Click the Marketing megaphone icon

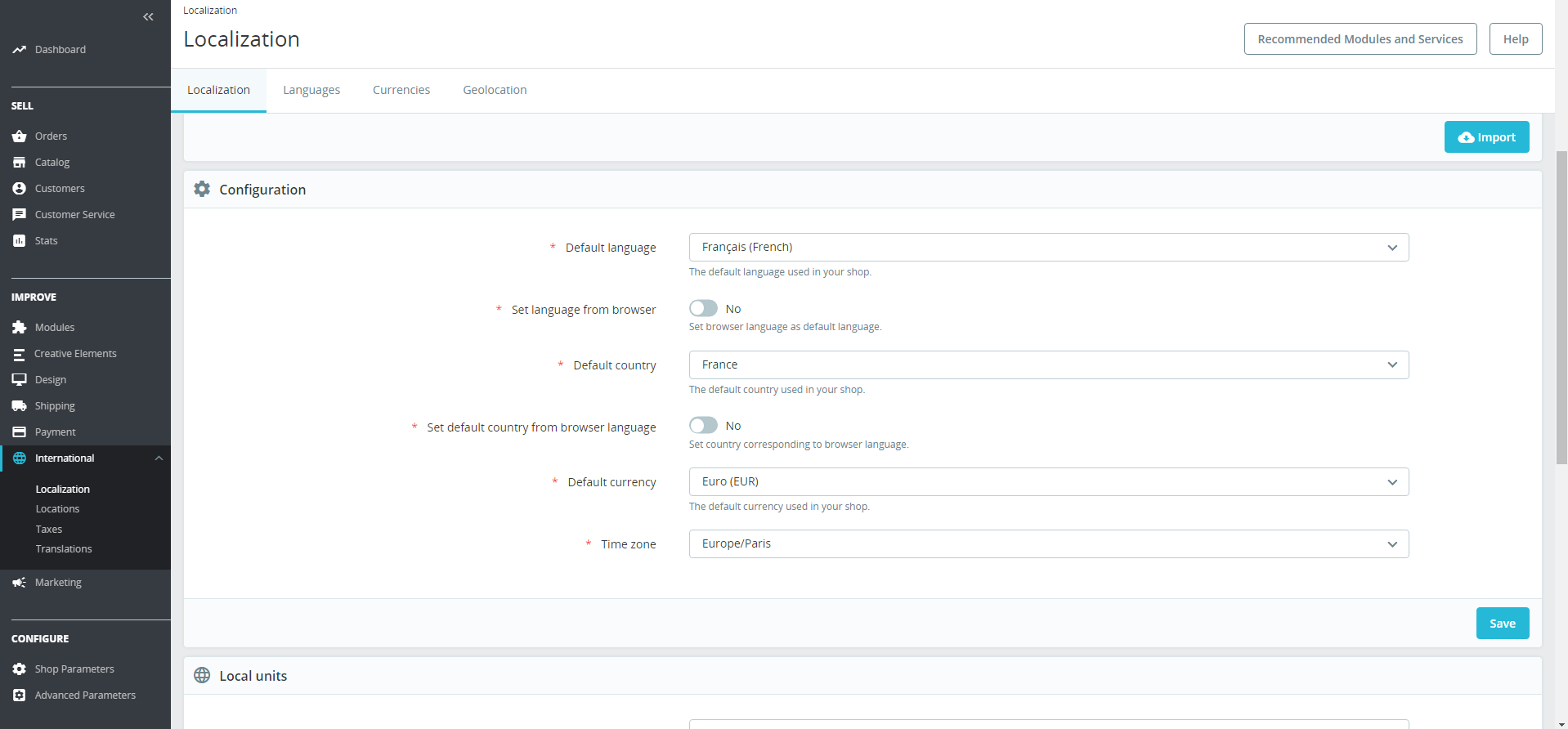[20, 583]
